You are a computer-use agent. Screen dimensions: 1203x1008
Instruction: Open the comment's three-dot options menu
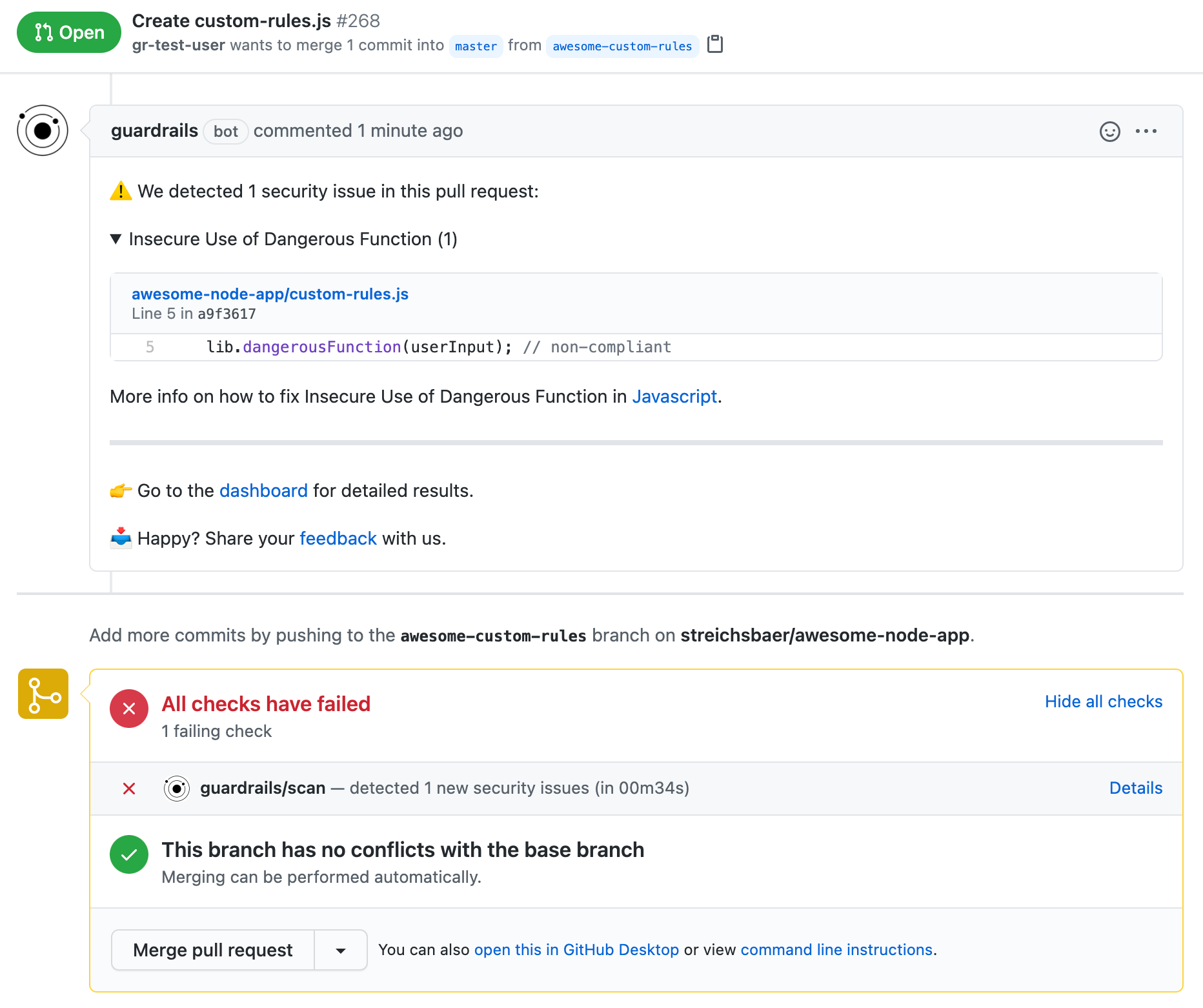click(x=1146, y=132)
